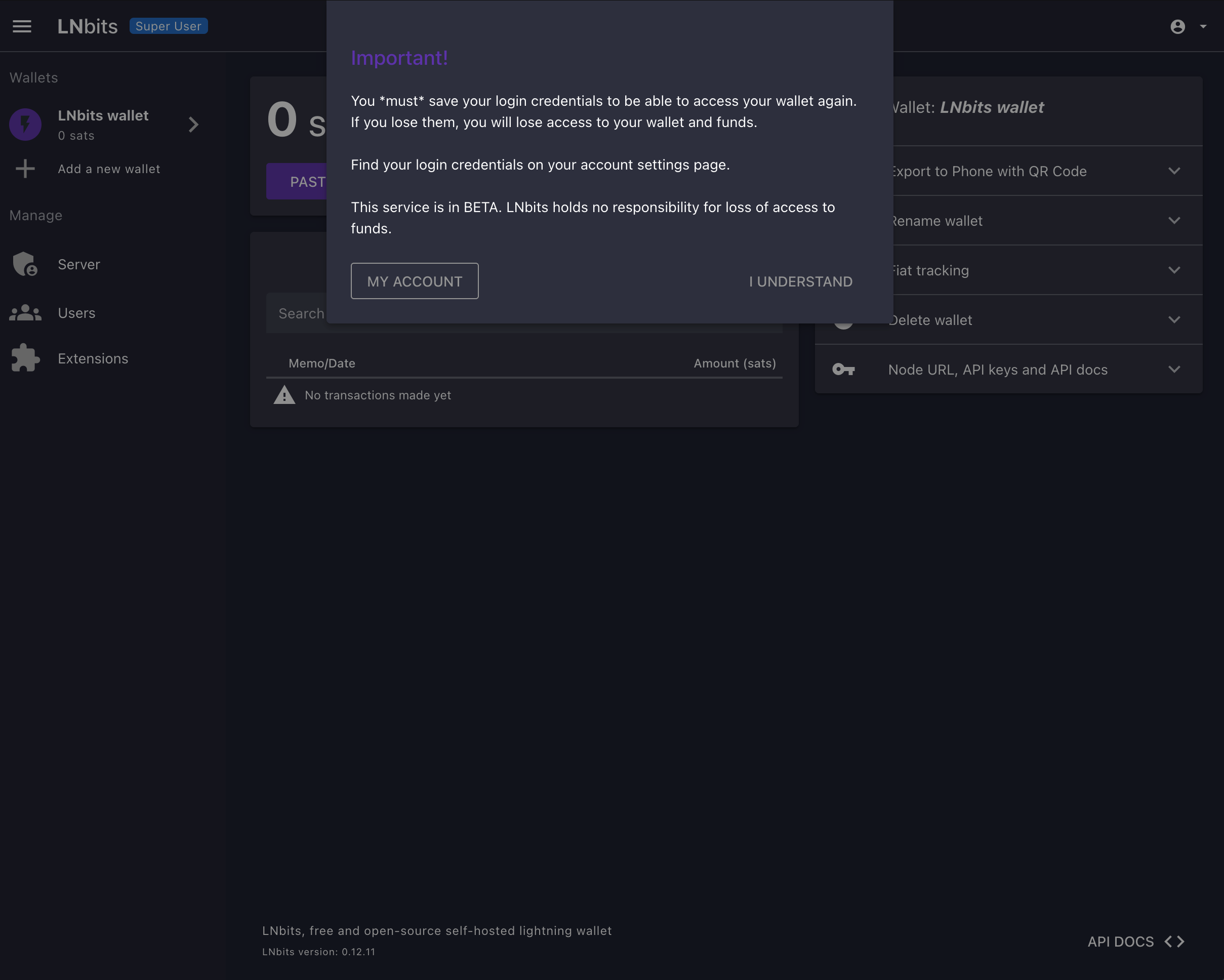Image resolution: width=1224 pixels, height=980 pixels.
Task: Click the user account avatar icon
Action: click(1177, 27)
